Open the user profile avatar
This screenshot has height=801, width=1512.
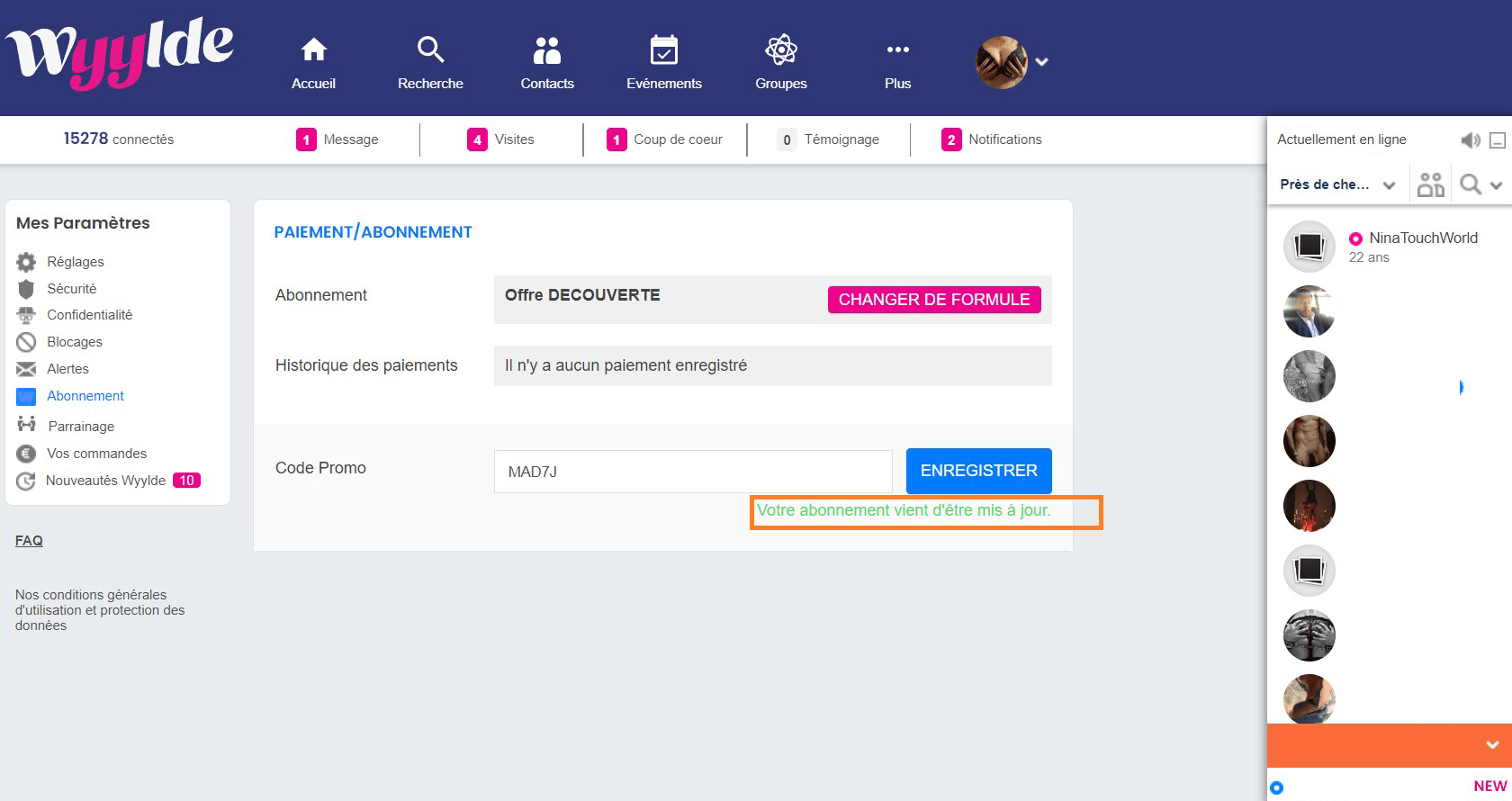click(x=1002, y=62)
